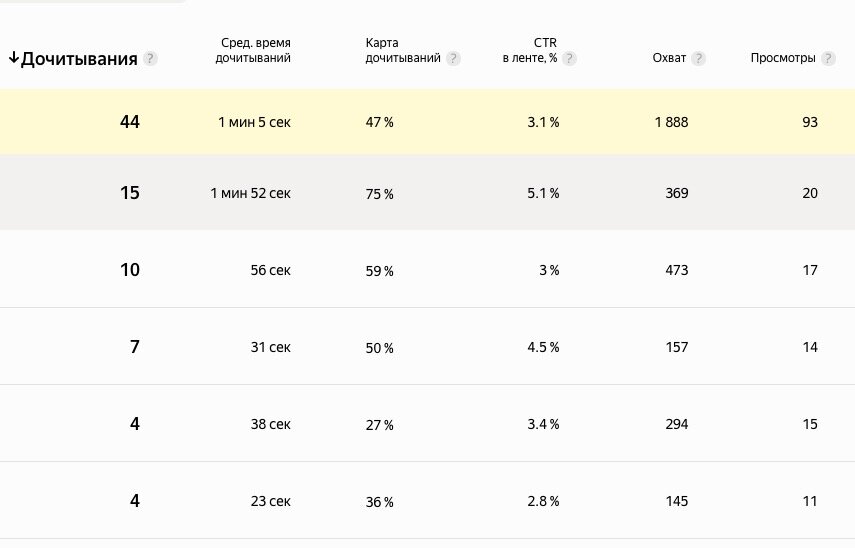Click the Просмотры column header
This screenshot has height=548, width=855.
coord(783,59)
